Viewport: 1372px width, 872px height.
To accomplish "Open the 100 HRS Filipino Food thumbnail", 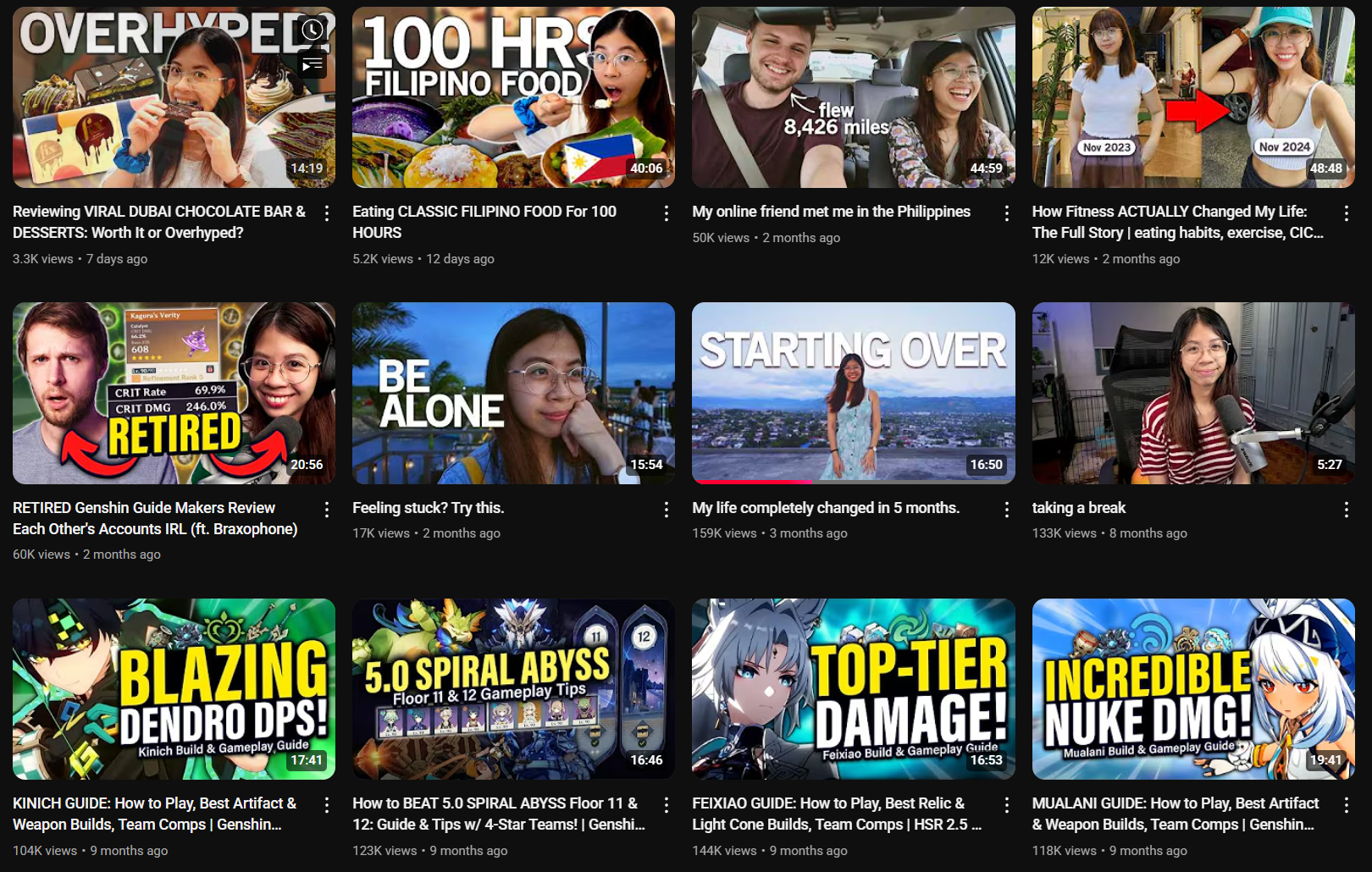I will 513,97.
